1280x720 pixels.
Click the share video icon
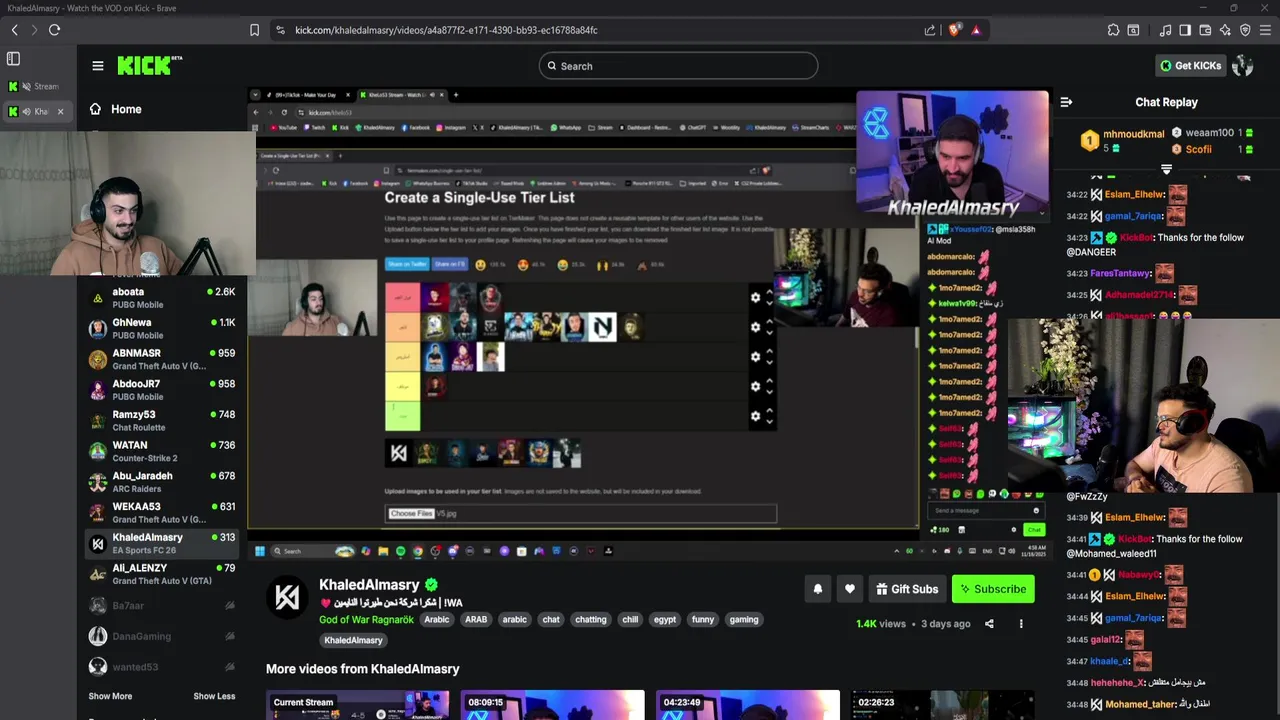point(989,624)
